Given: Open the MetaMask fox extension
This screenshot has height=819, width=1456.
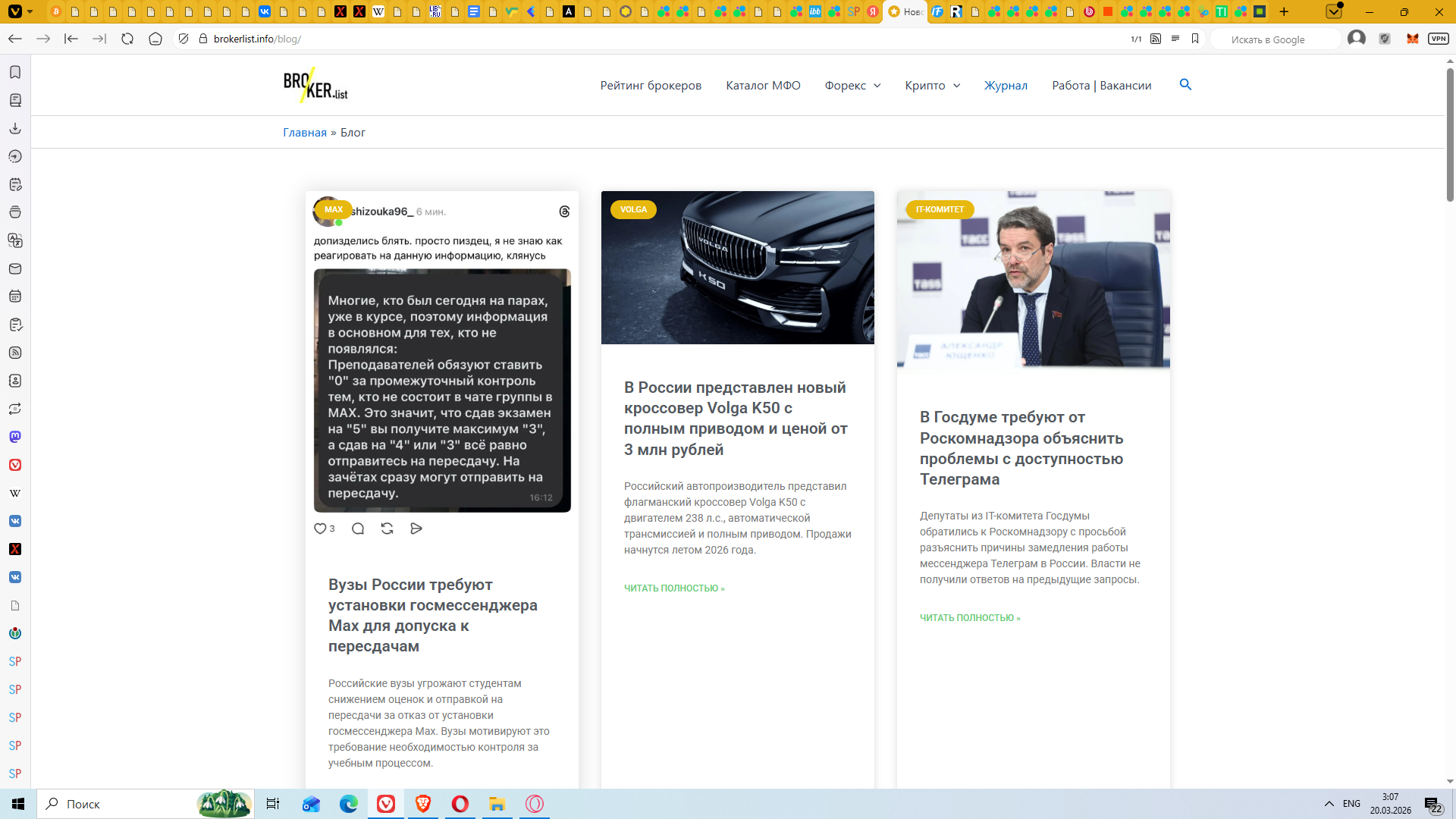Looking at the screenshot, I should pyautogui.click(x=1412, y=39).
